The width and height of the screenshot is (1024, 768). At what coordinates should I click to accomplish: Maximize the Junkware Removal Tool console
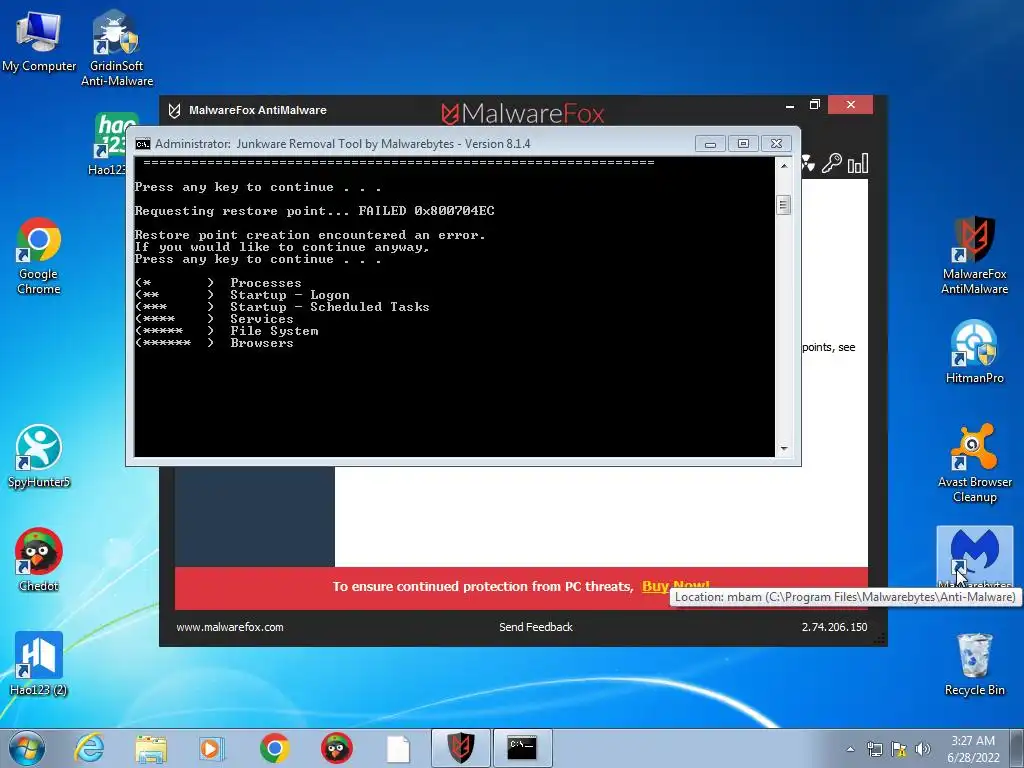tap(743, 144)
